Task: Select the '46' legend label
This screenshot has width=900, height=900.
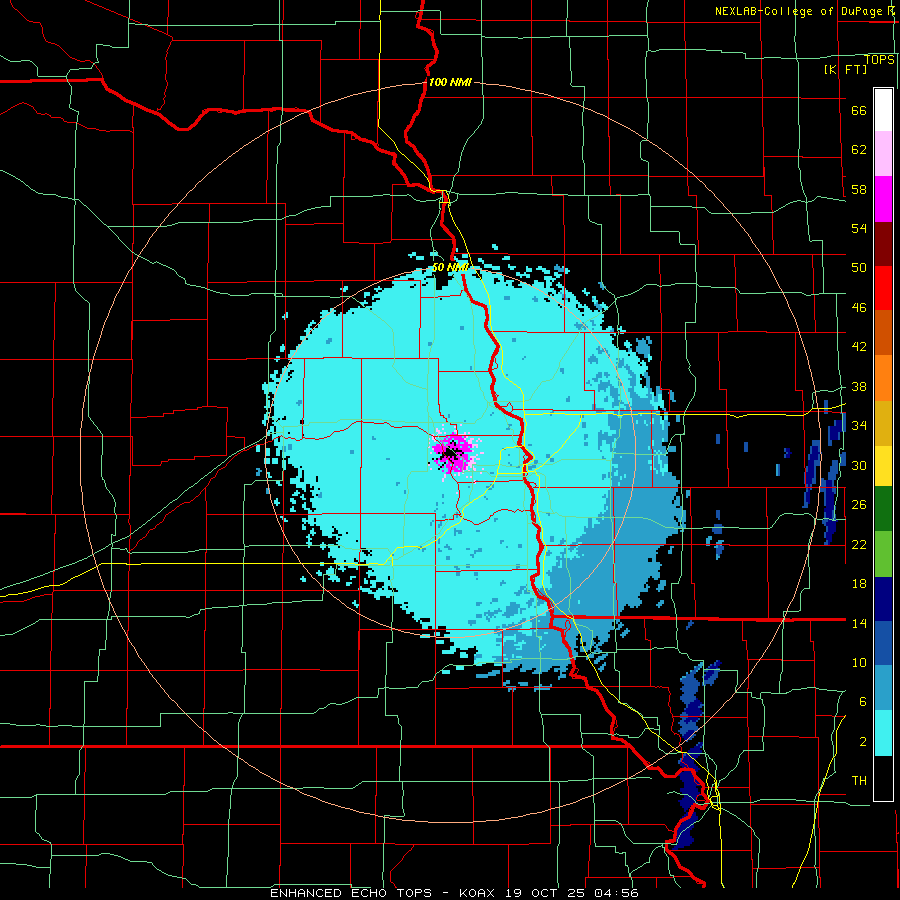Action: pyautogui.click(x=859, y=308)
